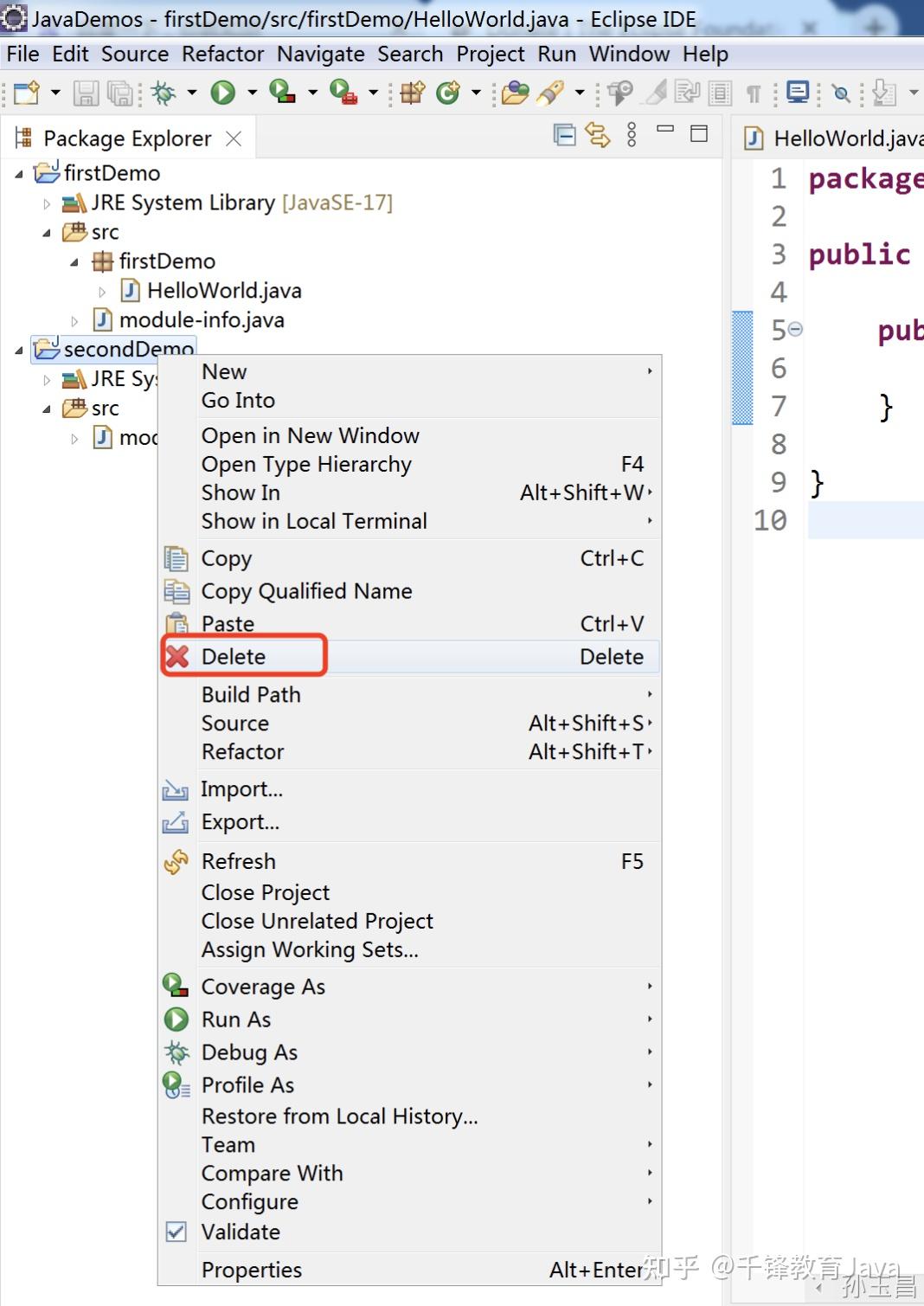Toggle Link with Editor in Package Explorer
924x1306 pixels.
tap(596, 135)
